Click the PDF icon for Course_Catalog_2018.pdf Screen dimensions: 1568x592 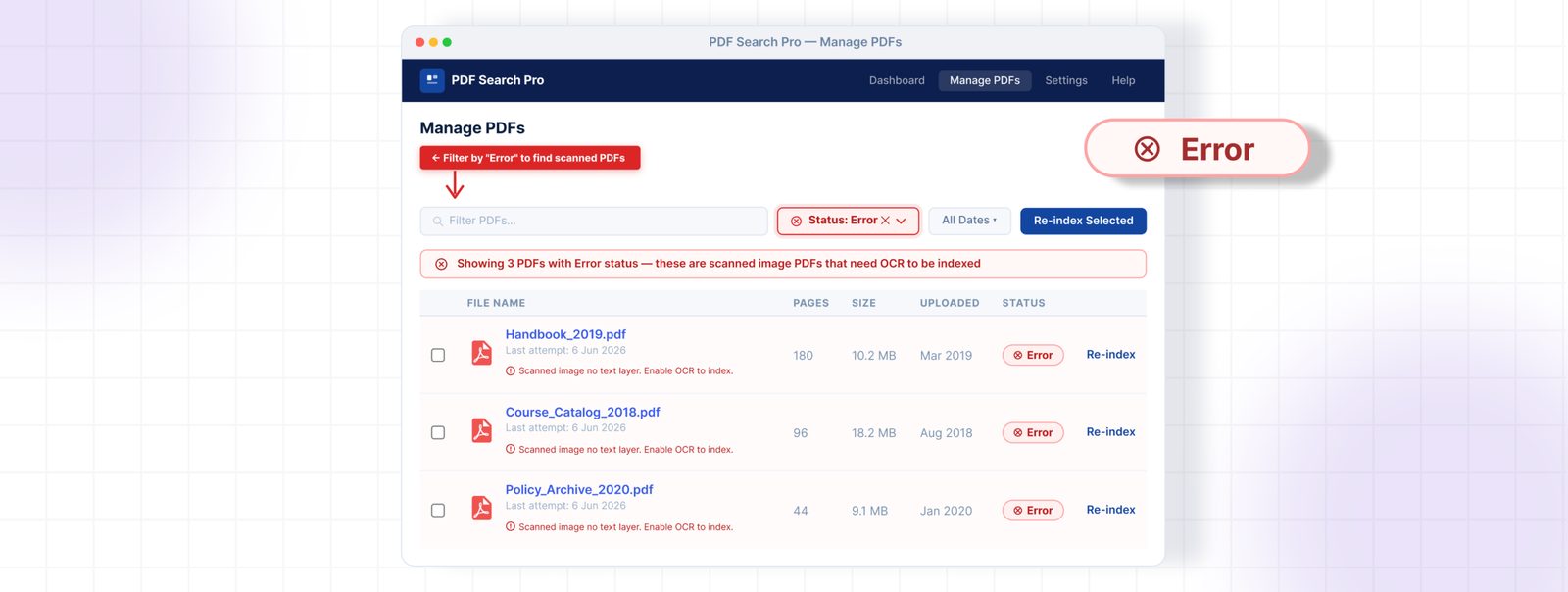point(481,430)
